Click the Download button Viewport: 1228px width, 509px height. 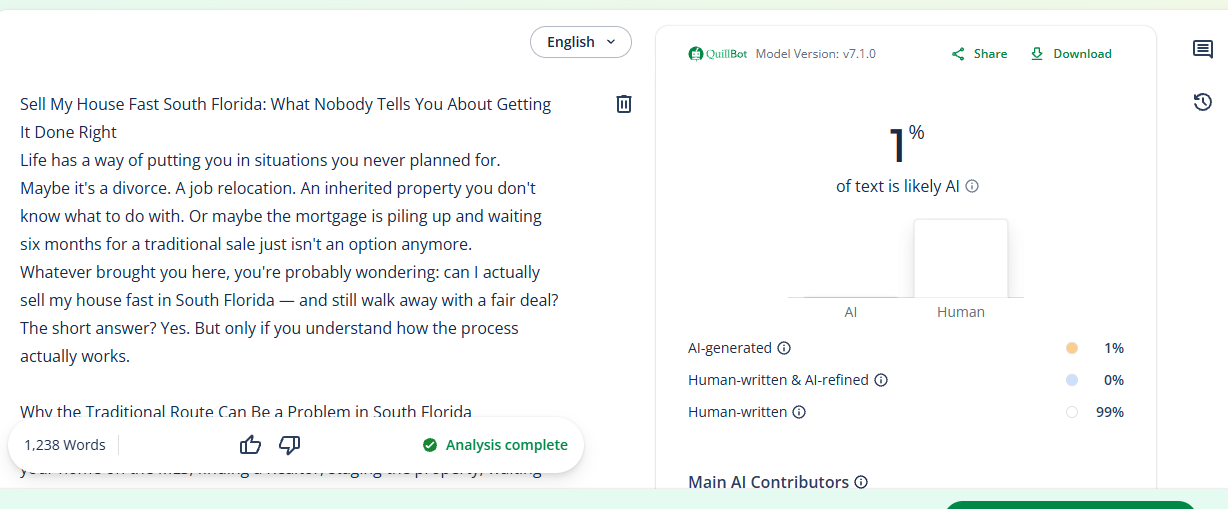(1071, 54)
